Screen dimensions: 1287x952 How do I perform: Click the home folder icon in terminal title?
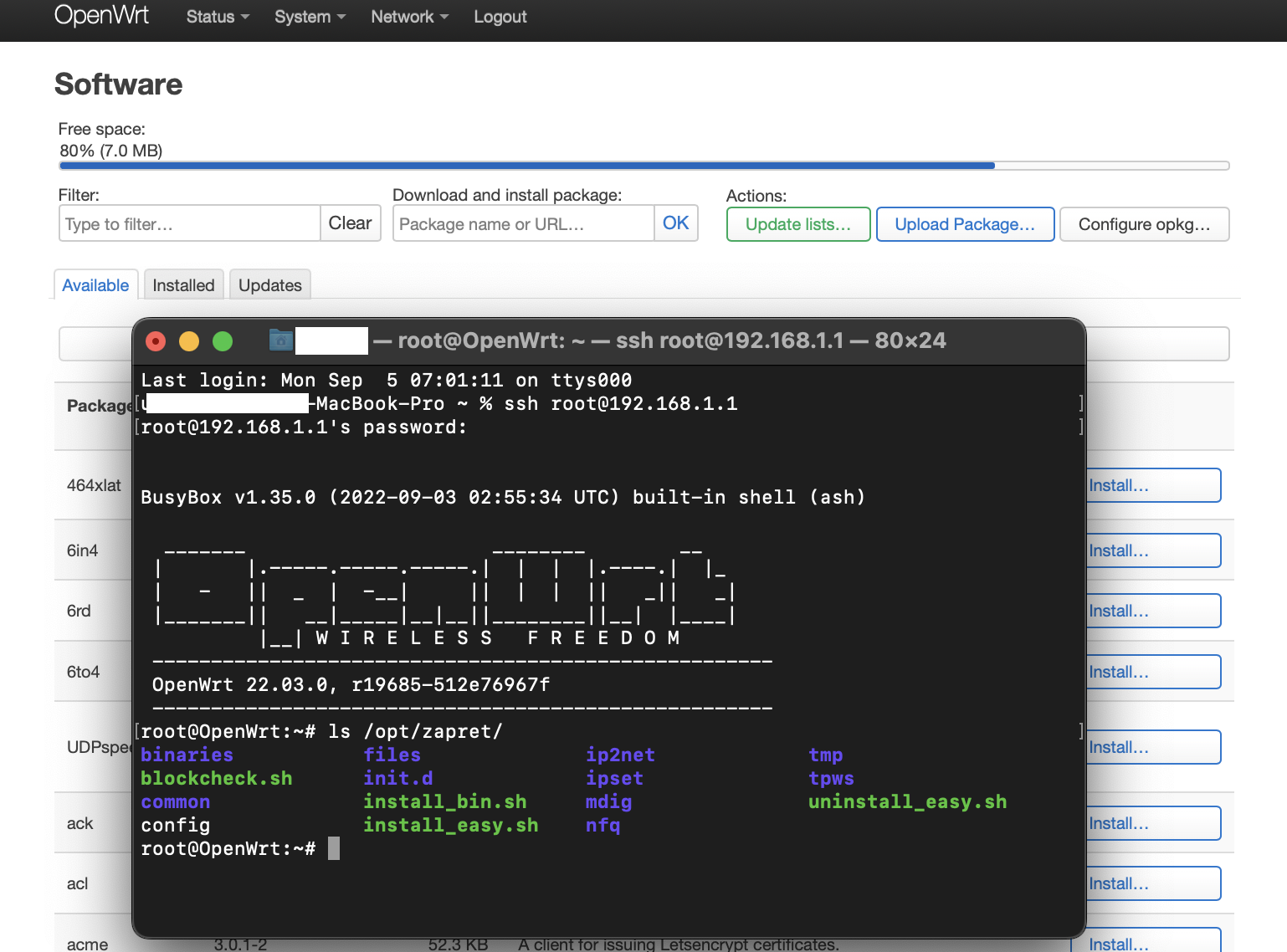click(x=281, y=340)
